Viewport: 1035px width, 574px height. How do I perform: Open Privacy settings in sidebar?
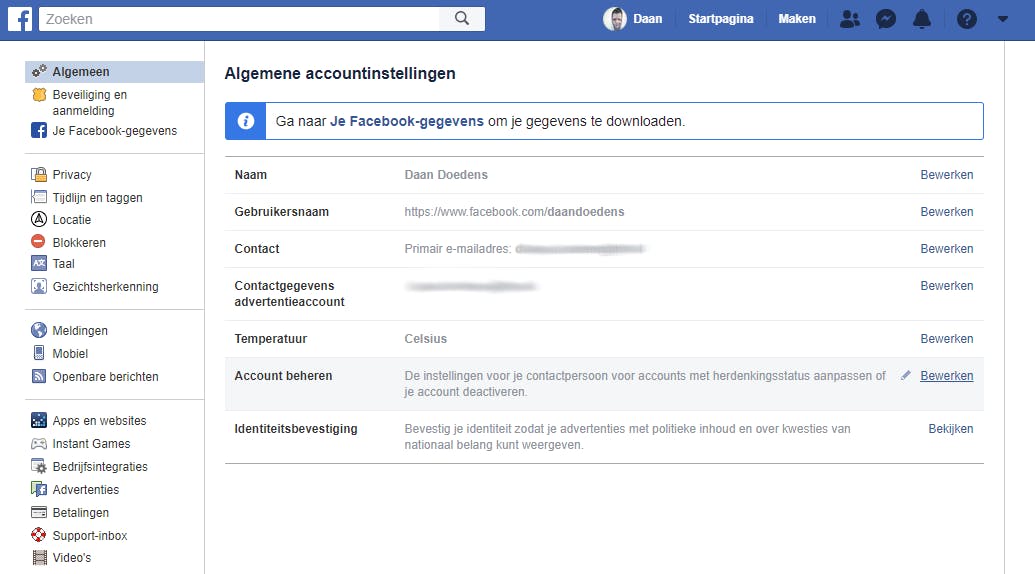click(72, 175)
